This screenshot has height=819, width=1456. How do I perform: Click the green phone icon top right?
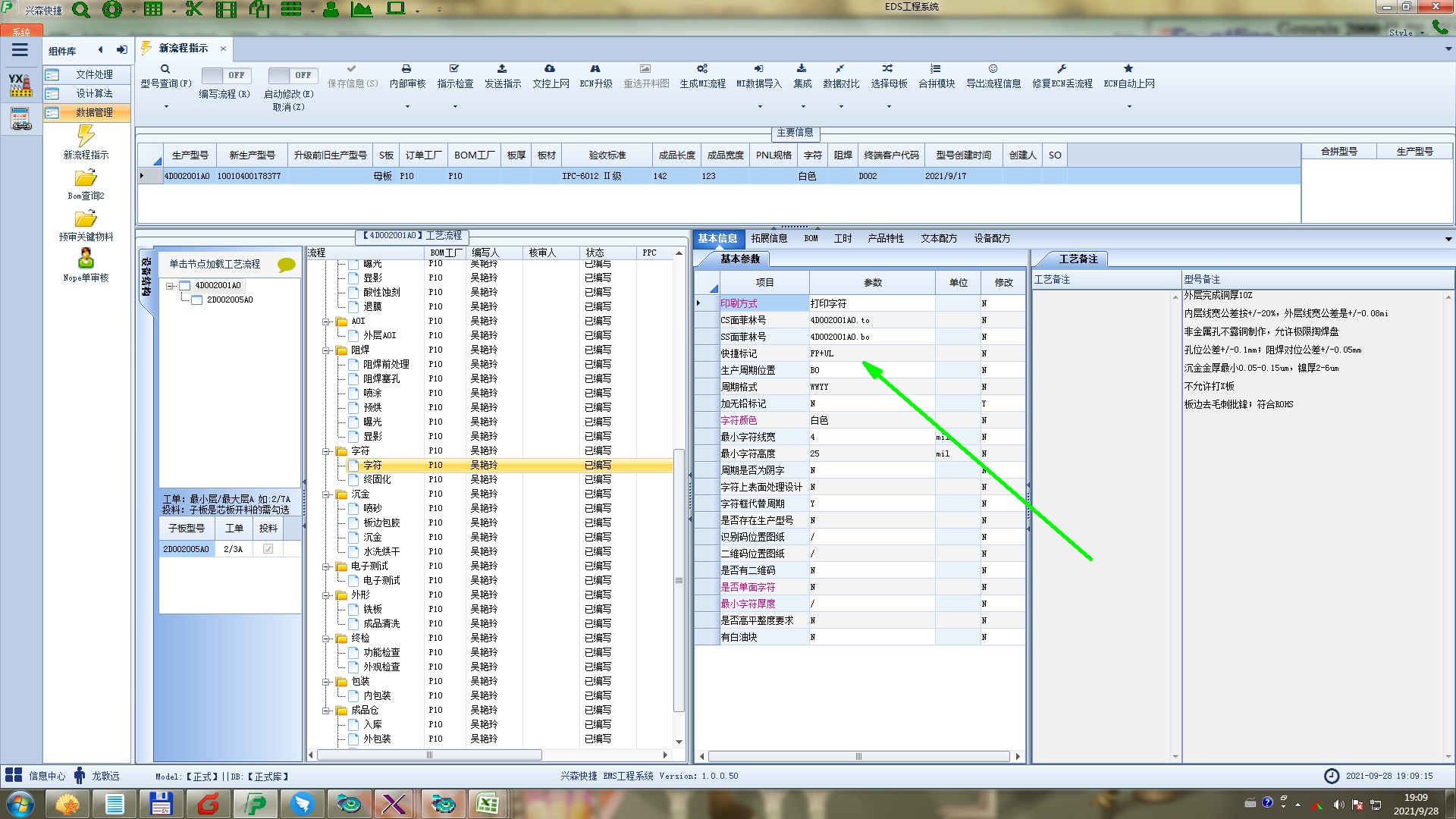1439,27
